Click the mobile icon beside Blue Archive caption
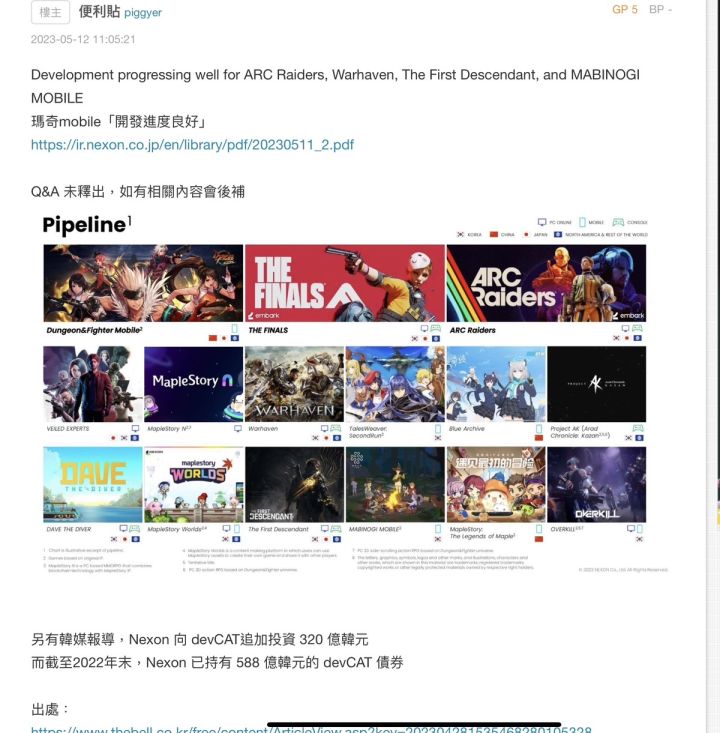The width and height of the screenshot is (720, 733). pos(539,429)
